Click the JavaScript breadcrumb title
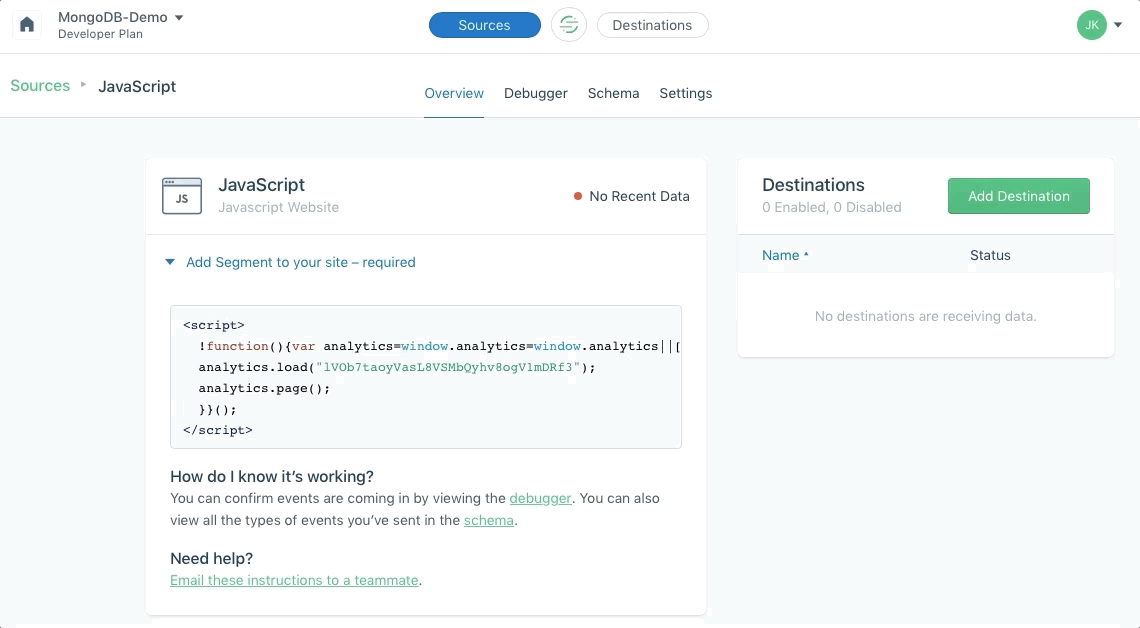Viewport: 1140px width, 628px height. point(137,86)
